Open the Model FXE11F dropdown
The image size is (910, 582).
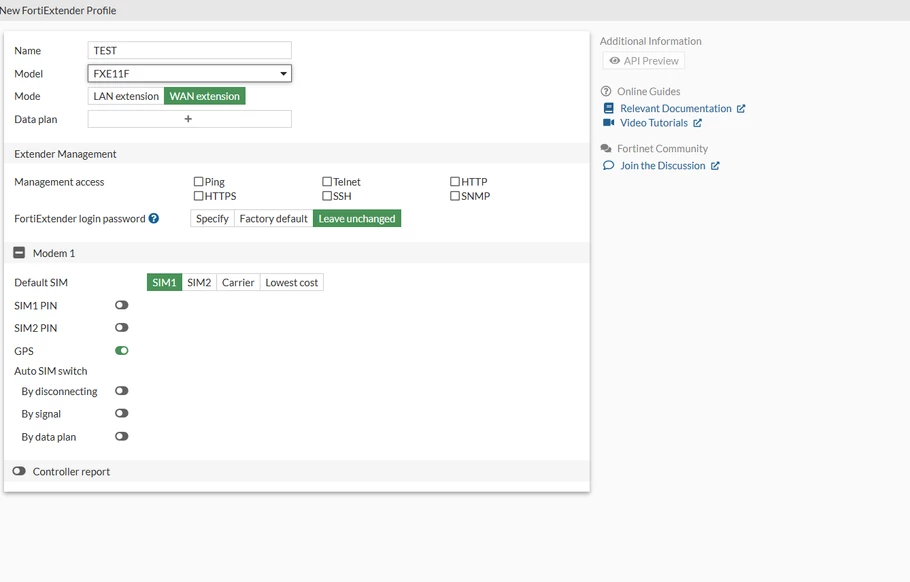[189, 74]
